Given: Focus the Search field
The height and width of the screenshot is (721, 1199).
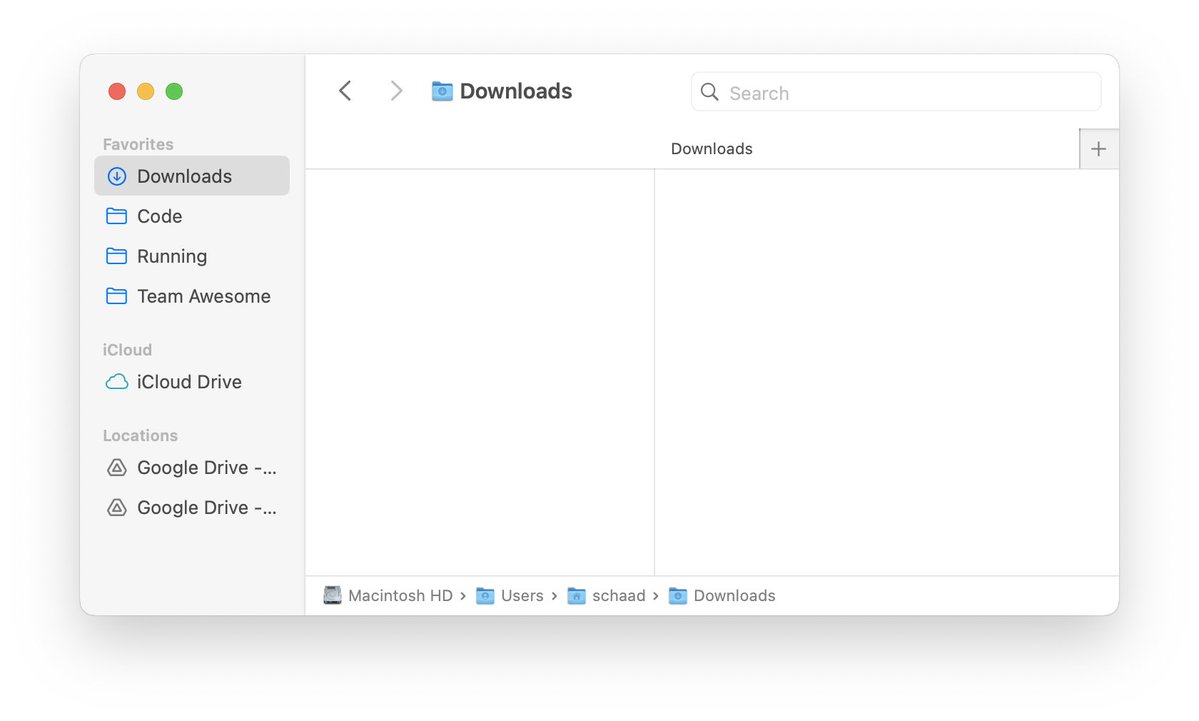Looking at the screenshot, I should pos(896,93).
